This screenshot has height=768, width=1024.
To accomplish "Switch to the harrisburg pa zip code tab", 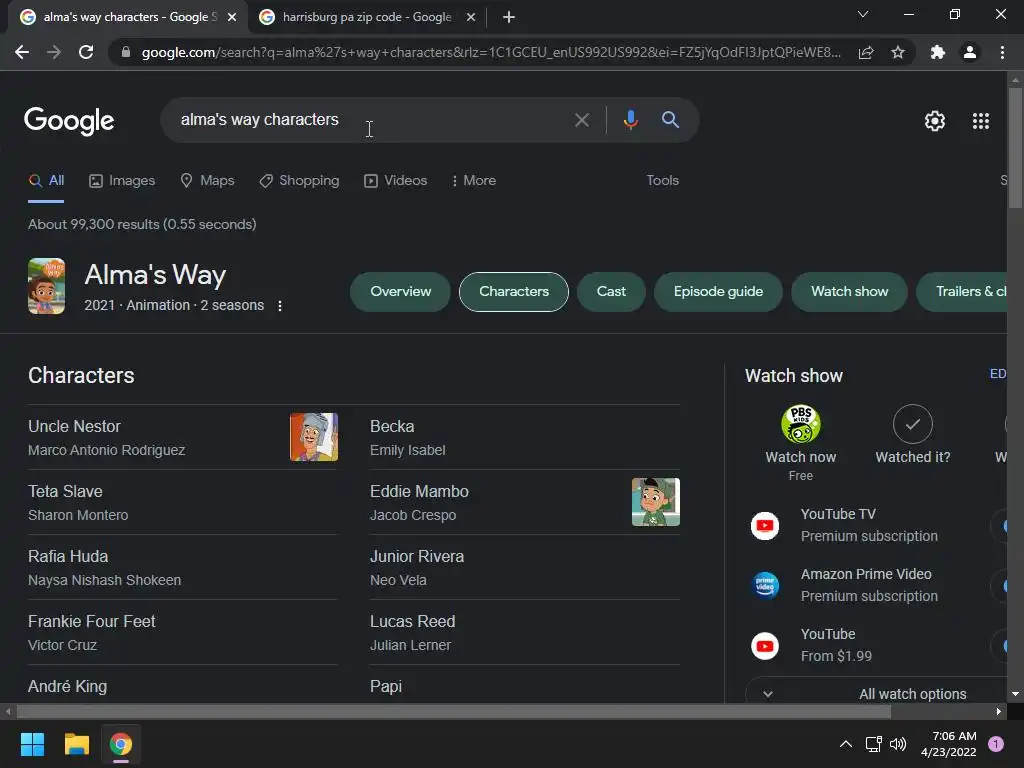I will 366,17.
